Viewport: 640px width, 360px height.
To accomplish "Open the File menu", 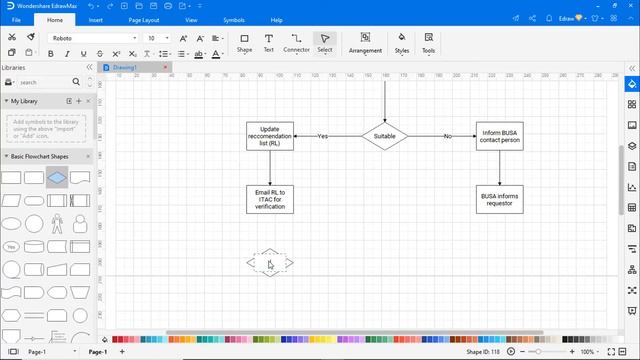I will [16, 20].
